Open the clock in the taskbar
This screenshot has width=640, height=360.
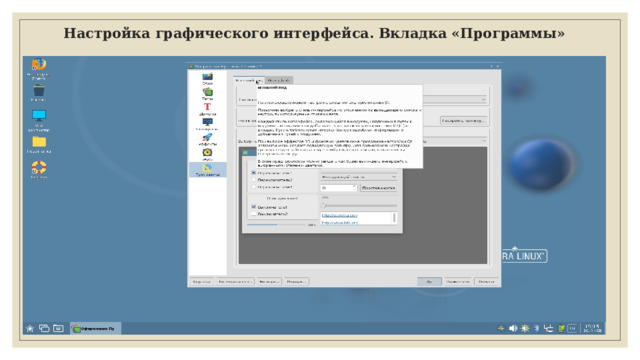click(592, 328)
